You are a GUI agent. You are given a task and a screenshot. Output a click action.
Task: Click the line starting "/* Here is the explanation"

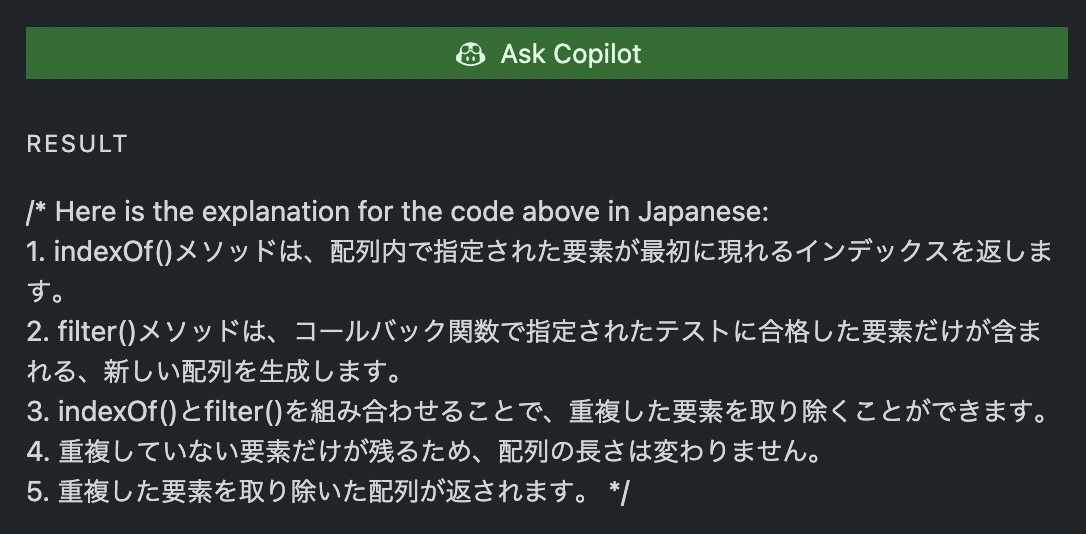click(x=398, y=211)
